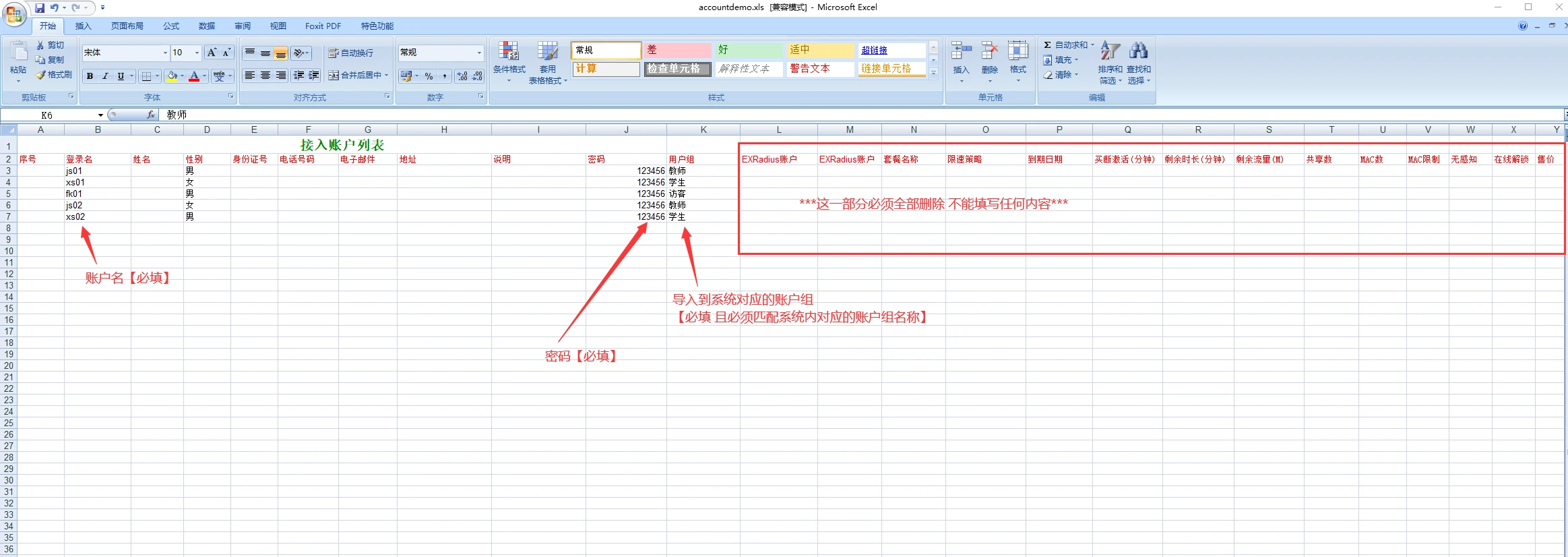
Task: Expand the K6 name box dropdown
Action: (100, 115)
